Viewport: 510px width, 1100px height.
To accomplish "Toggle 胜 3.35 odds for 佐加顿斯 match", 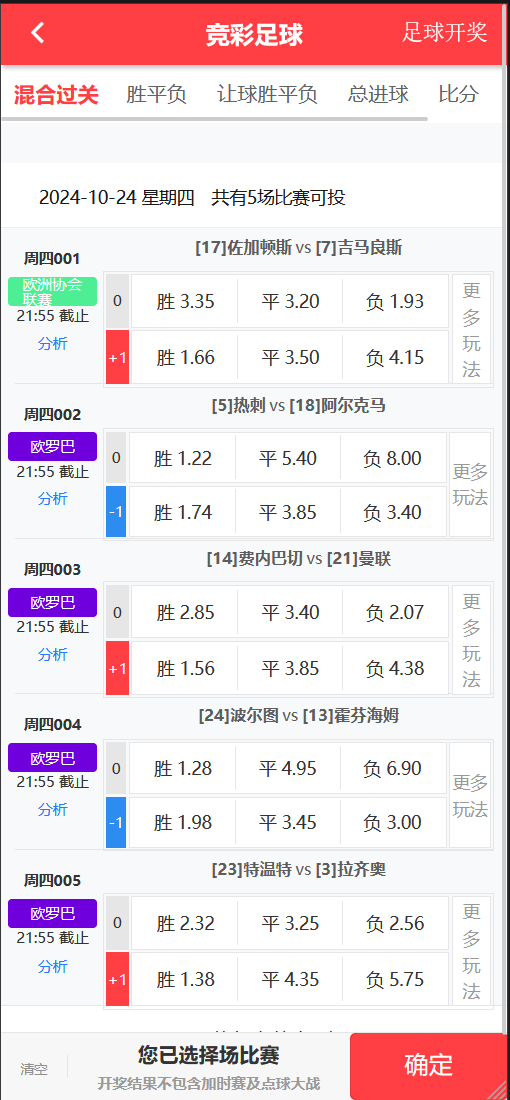I will point(184,302).
